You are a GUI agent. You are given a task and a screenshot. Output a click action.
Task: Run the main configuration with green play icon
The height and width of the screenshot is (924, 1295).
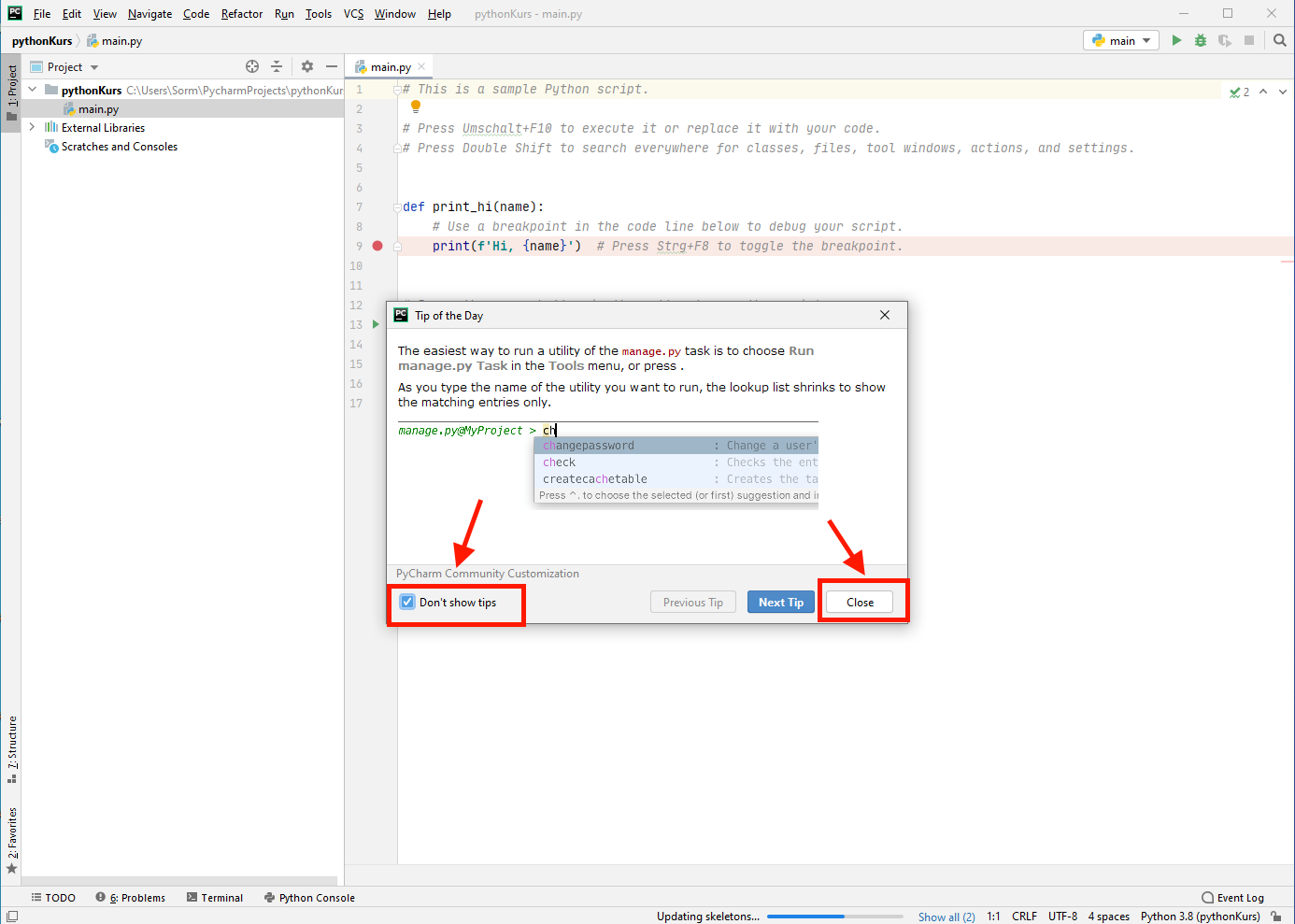tap(1176, 40)
